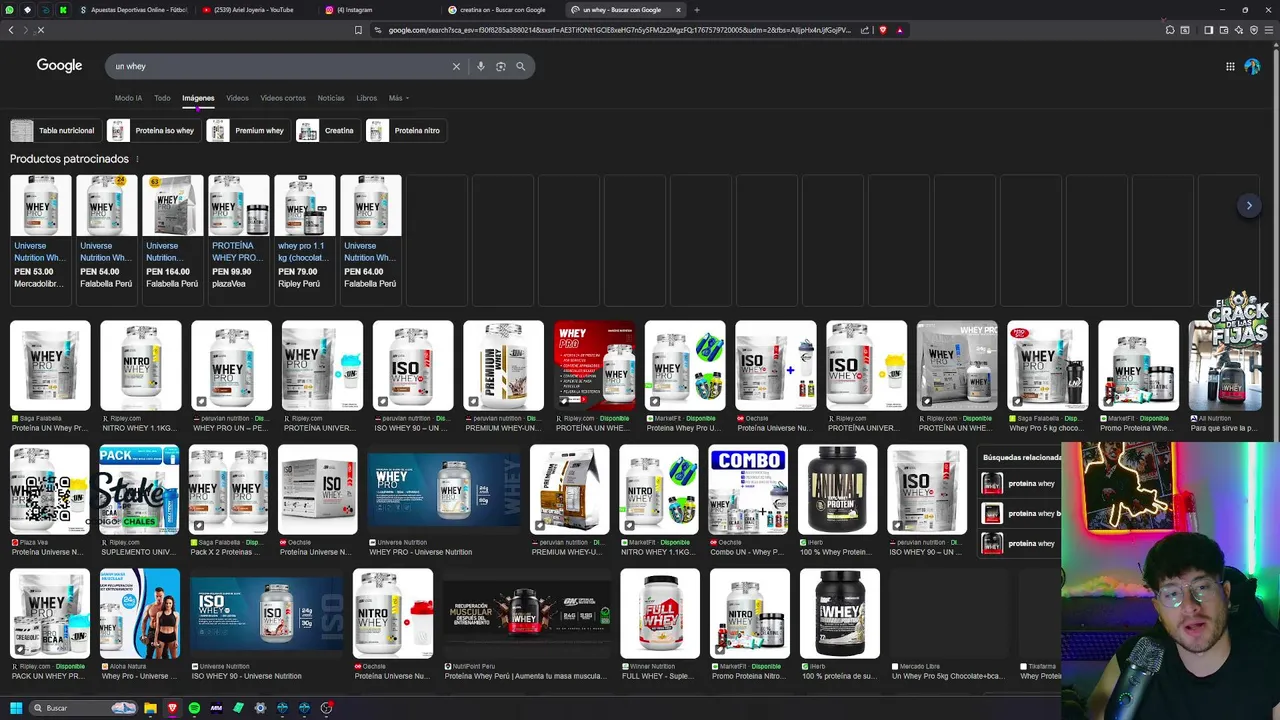Open Spotify from the taskbar
This screenshot has height=720, width=1280.
coord(194,708)
